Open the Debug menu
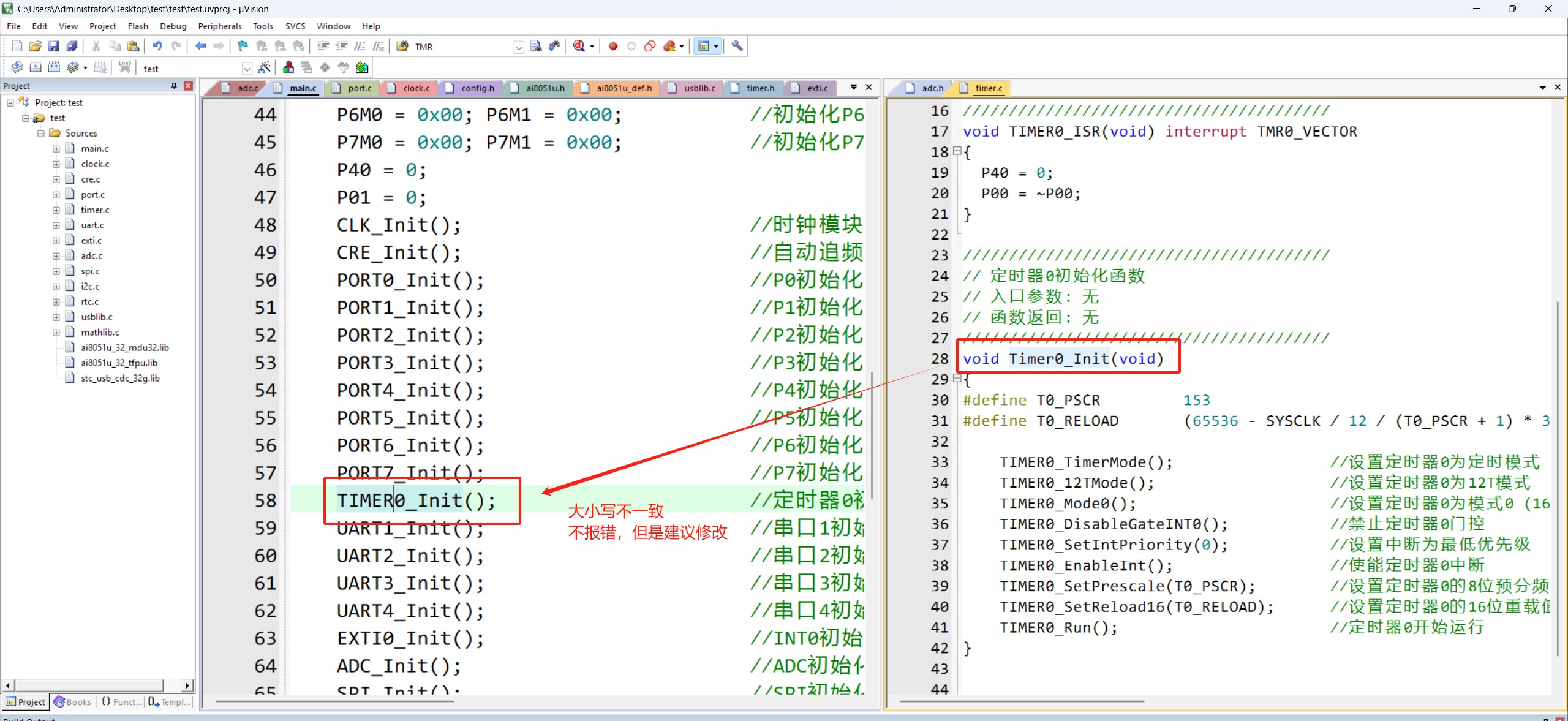The height and width of the screenshot is (721, 1568). (173, 26)
